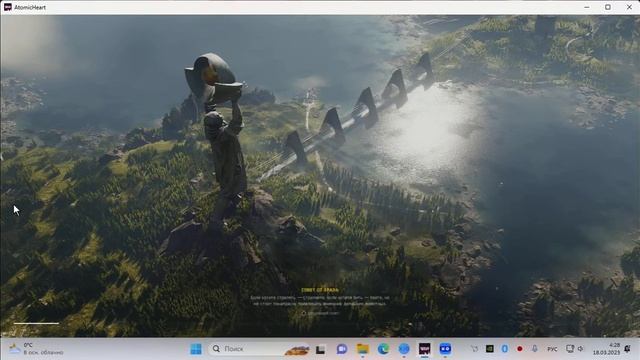The image size is (640, 360).
Task: Click the AtomicHeart window title bar icon
Action: [x=7, y=7]
